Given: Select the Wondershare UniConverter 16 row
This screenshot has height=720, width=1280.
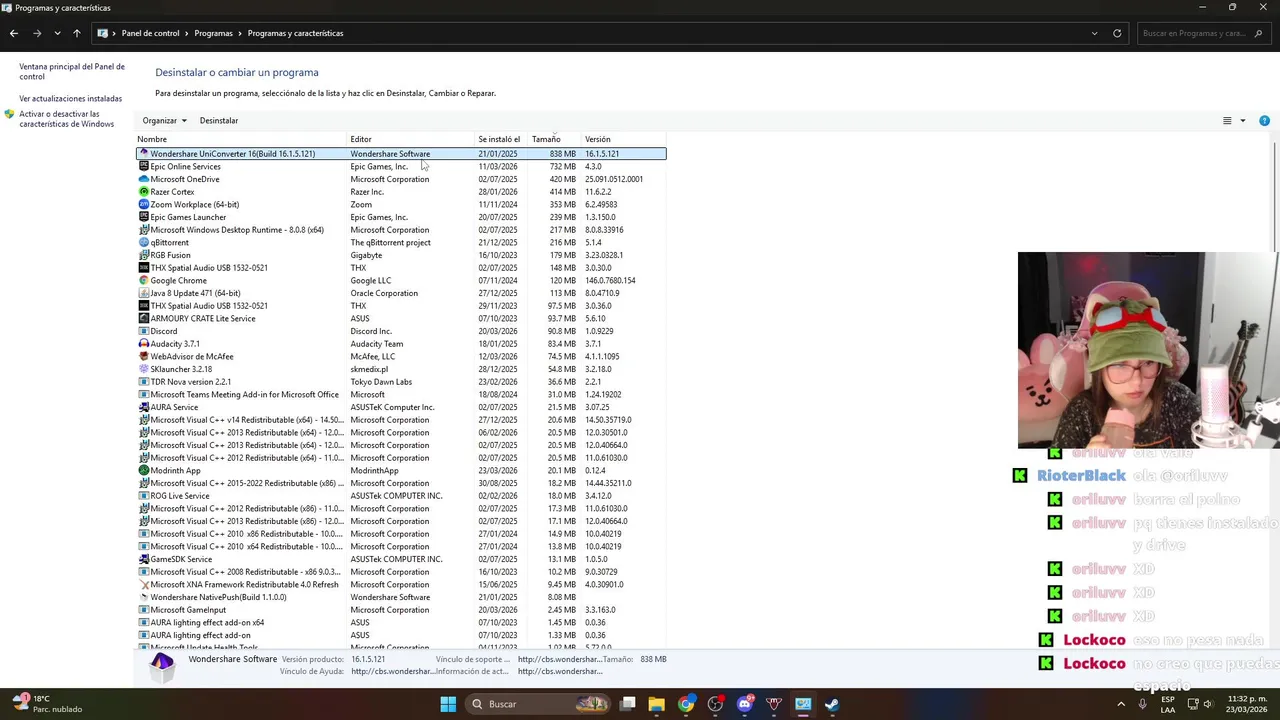Looking at the screenshot, I should pyautogui.click(x=401, y=154).
